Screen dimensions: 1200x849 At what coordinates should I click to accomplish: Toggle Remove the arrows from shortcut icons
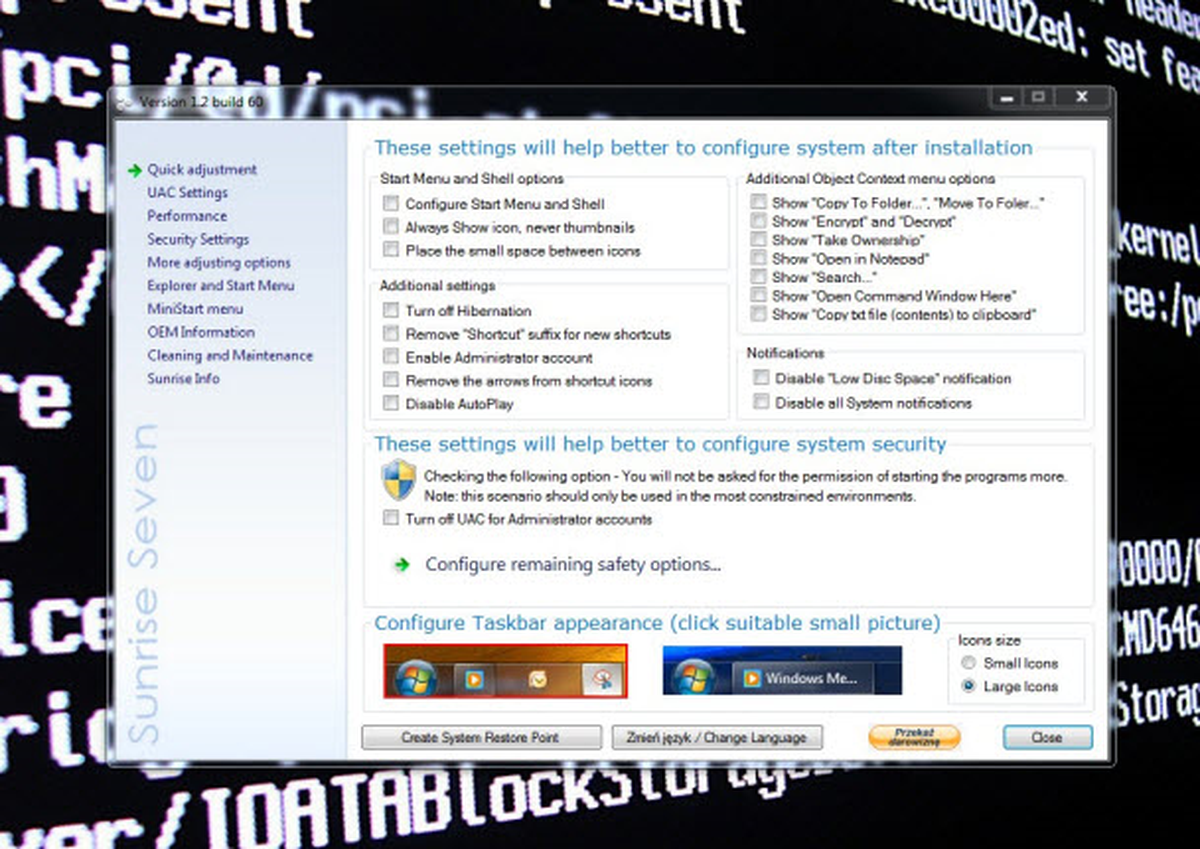coord(390,381)
